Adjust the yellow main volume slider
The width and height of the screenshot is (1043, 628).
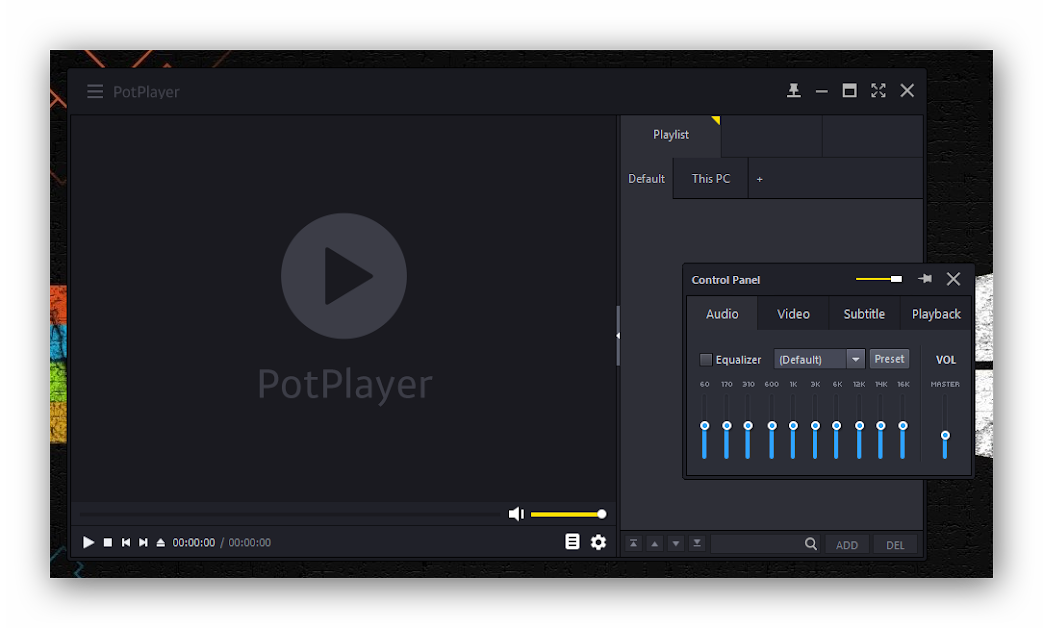click(568, 514)
